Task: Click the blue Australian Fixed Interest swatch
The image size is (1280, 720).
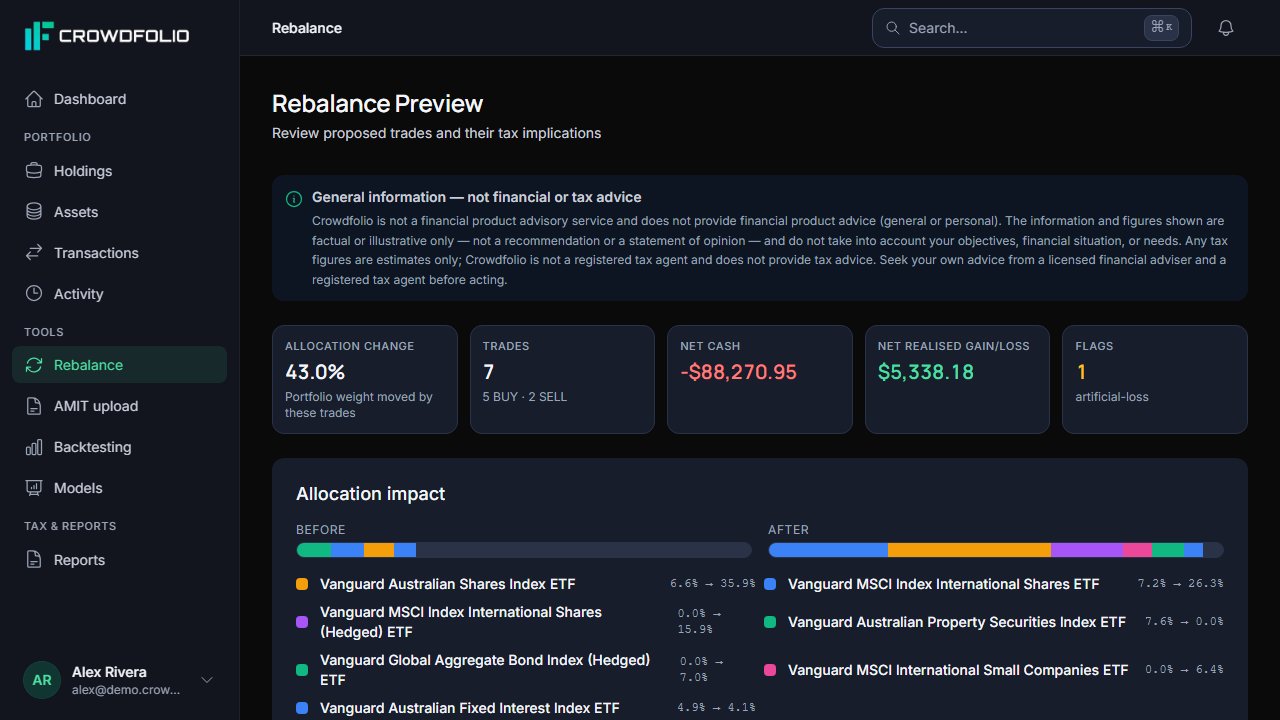Action: pyautogui.click(x=302, y=708)
